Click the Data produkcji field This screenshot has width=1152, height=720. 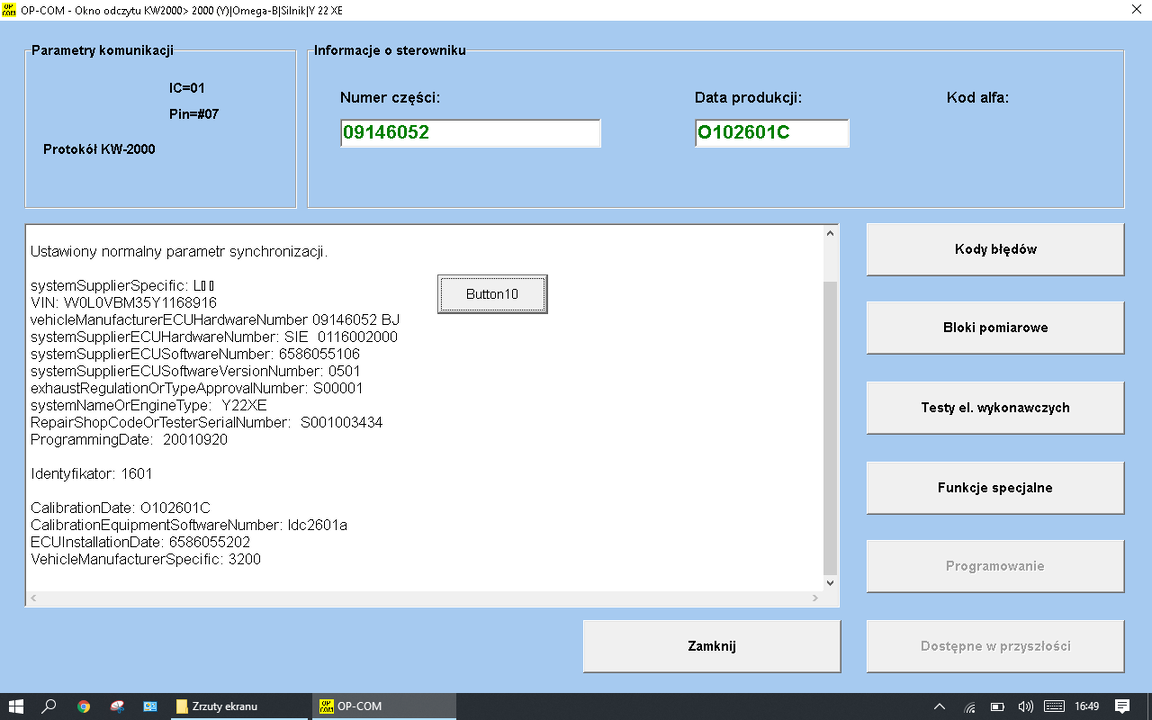(x=771, y=133)
